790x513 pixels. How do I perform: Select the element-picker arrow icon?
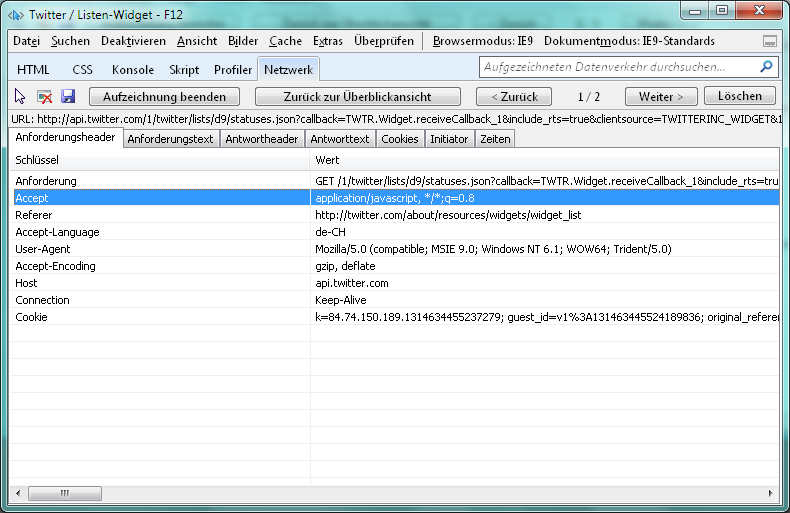coord(20,96)
